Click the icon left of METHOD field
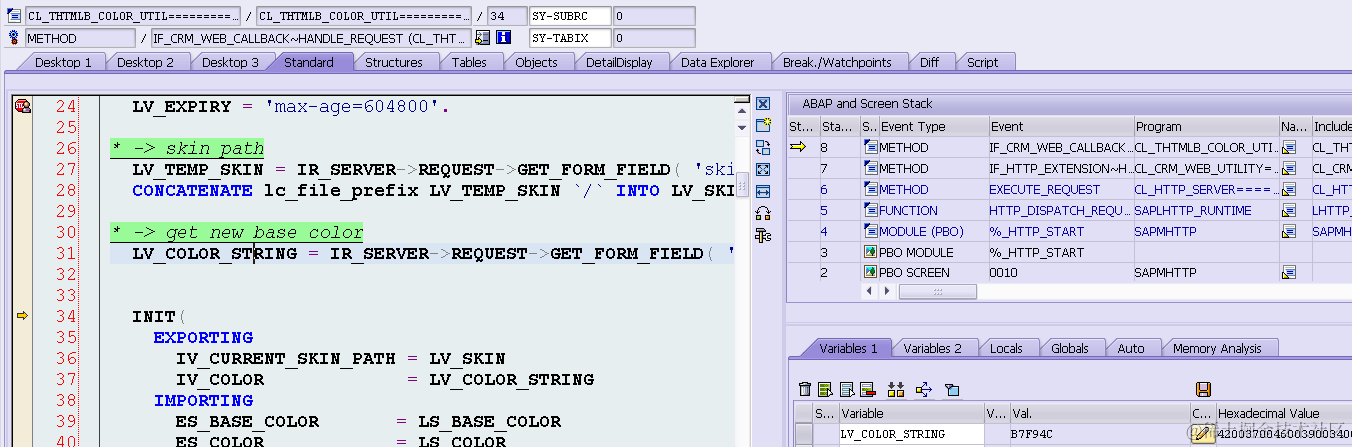The width and height of the screenshot is (1352, 447). pyautogui.click(x=14, y=38)
